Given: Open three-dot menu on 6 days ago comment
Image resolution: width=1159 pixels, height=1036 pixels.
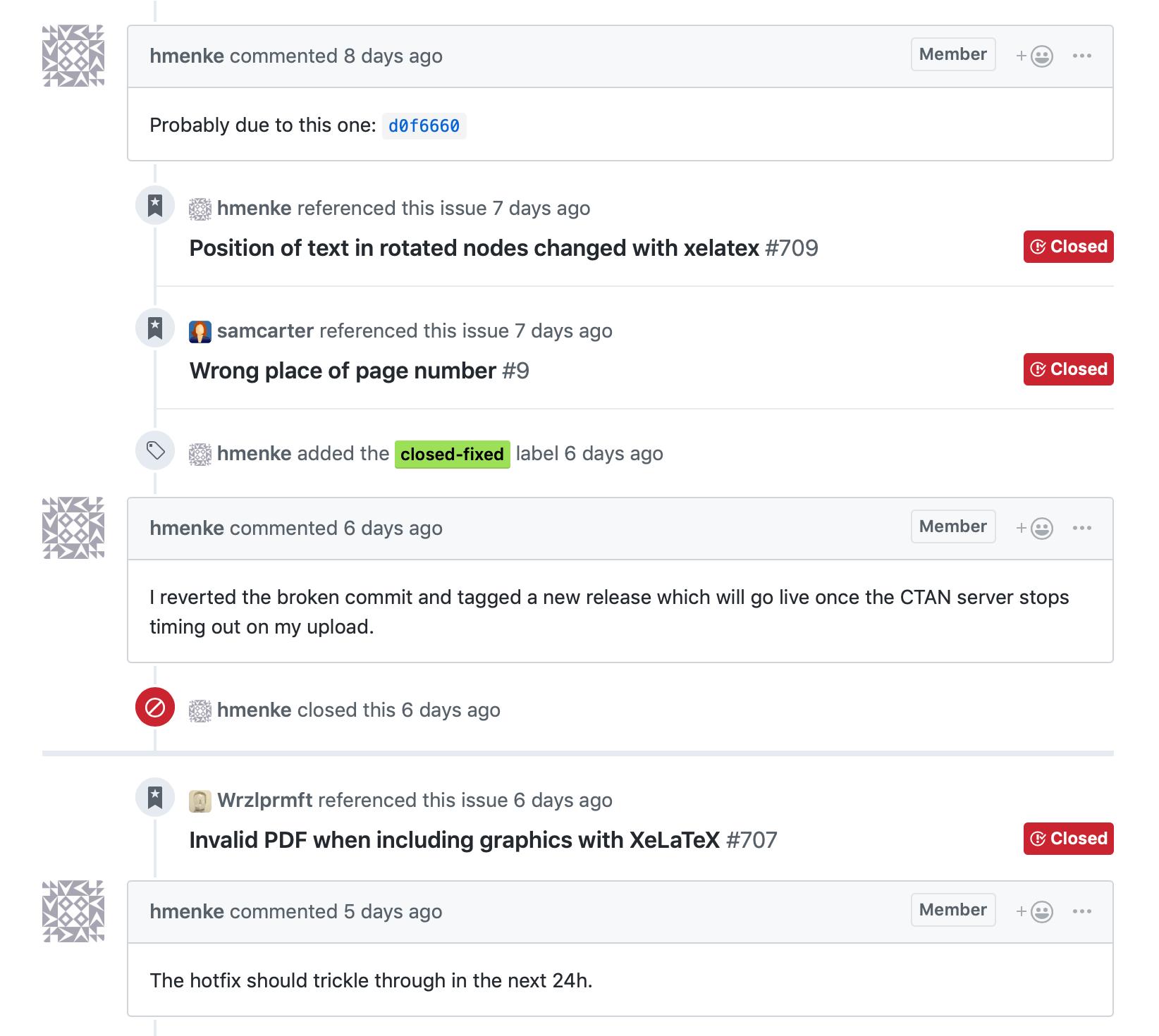Looking at the screenshot, I should coord(1082,528).
